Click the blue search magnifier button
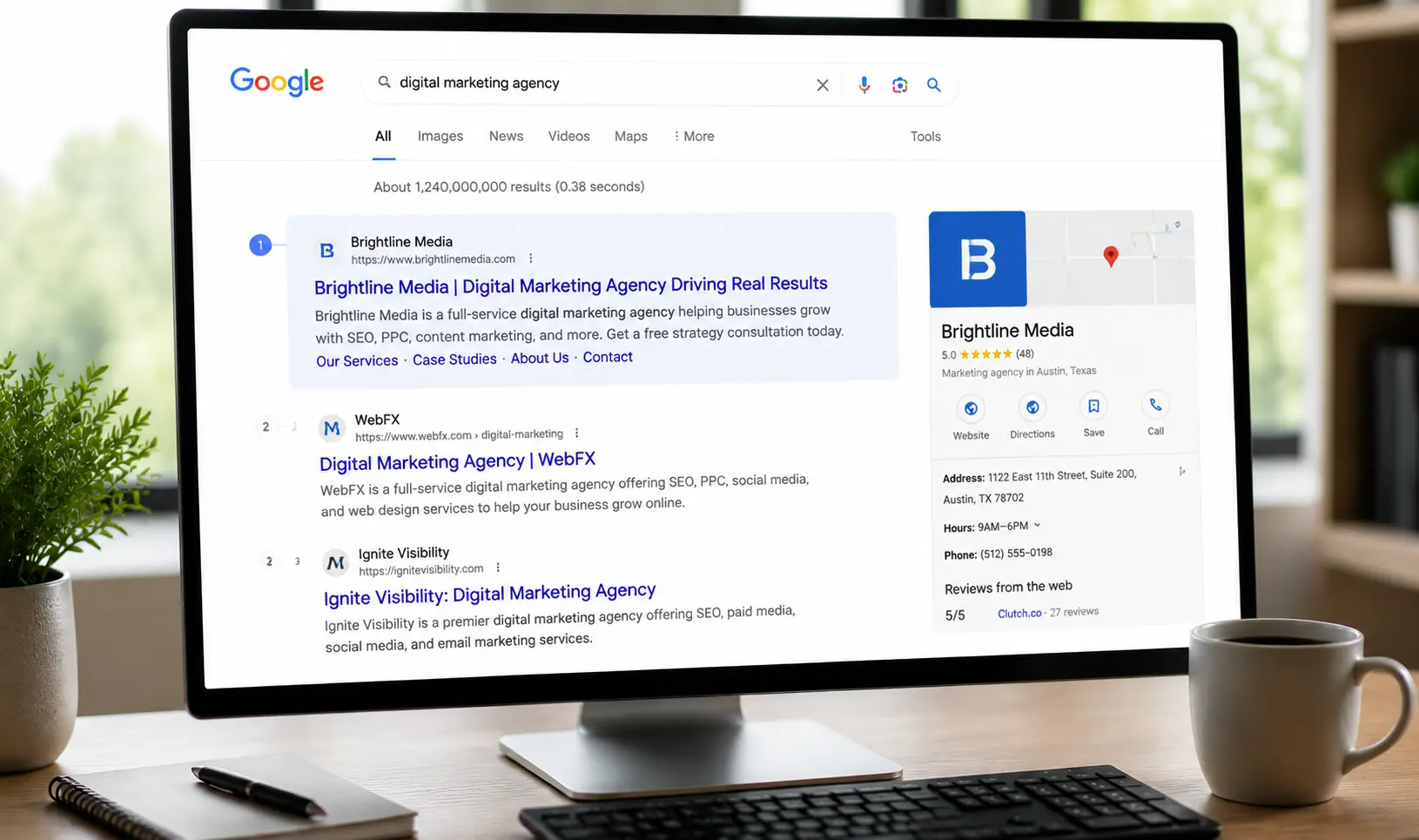This screenshot has width=1419, height=840. click(x=933, y=84)
